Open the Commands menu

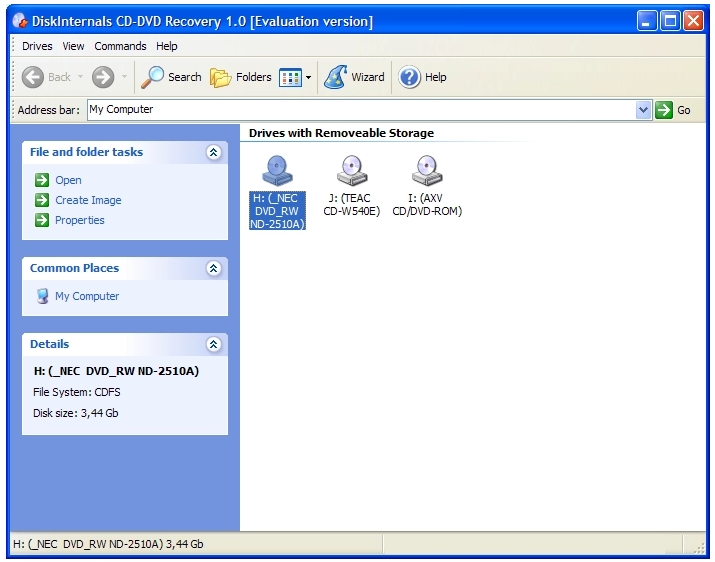coord(120,46)
